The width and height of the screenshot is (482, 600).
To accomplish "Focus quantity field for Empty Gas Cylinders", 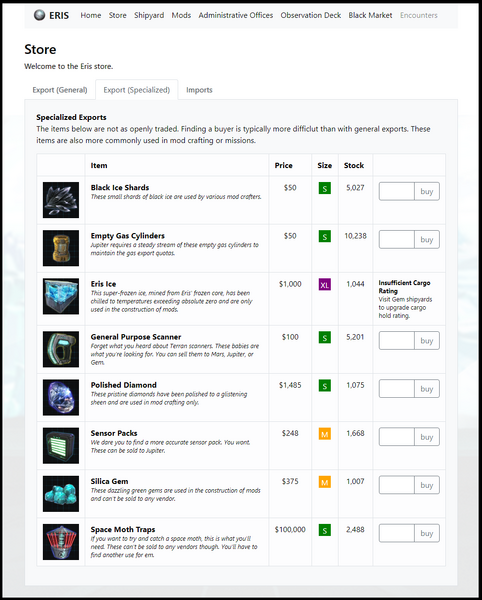I will point(397,240).
